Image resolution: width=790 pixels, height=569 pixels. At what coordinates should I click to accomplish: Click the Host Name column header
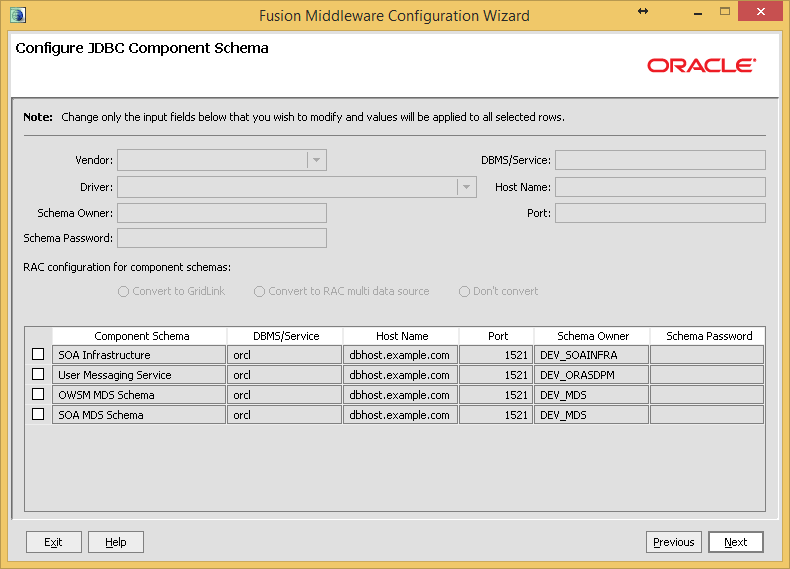pos(401,336)
